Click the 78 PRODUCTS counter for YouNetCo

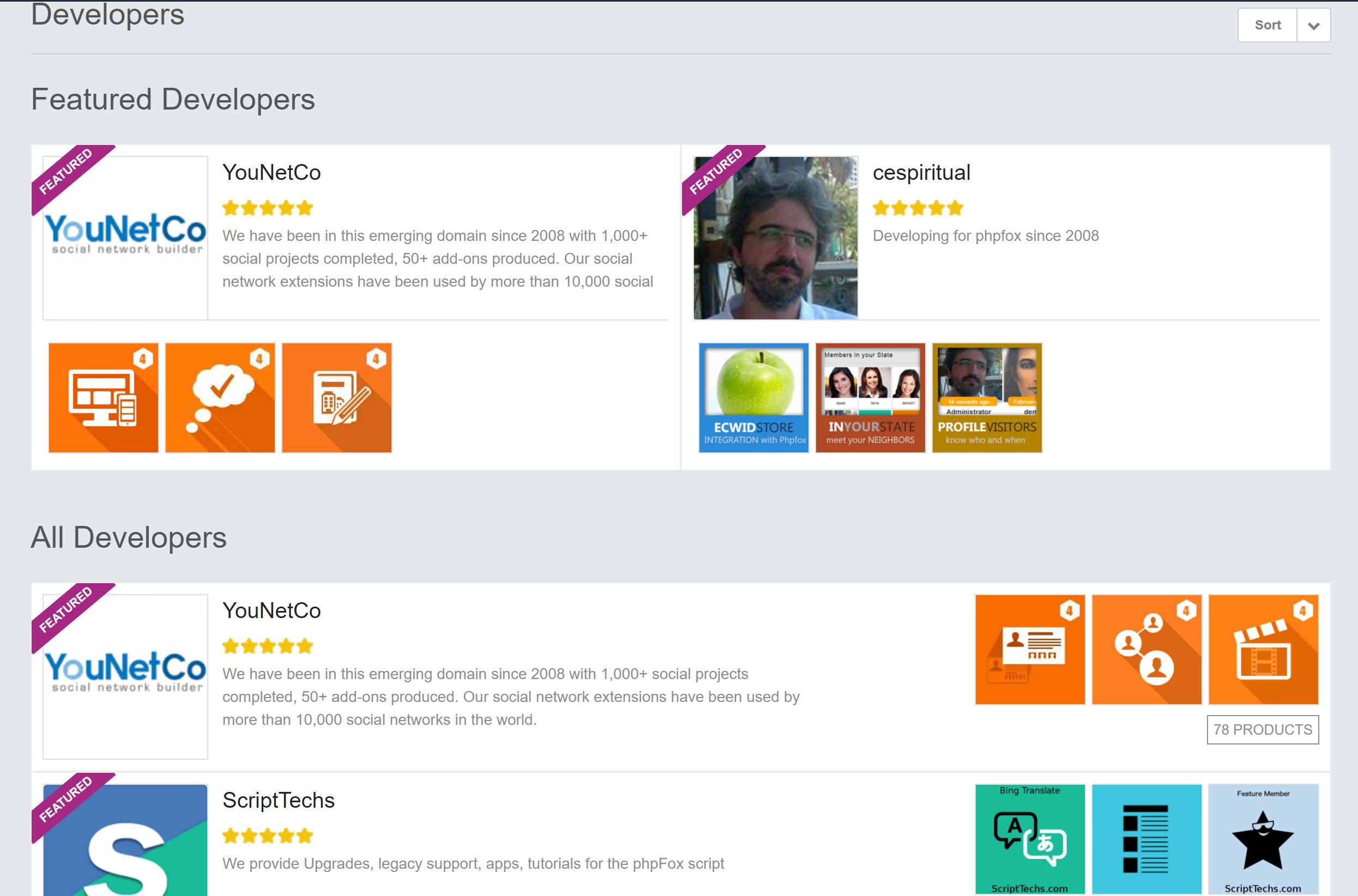1263,729
